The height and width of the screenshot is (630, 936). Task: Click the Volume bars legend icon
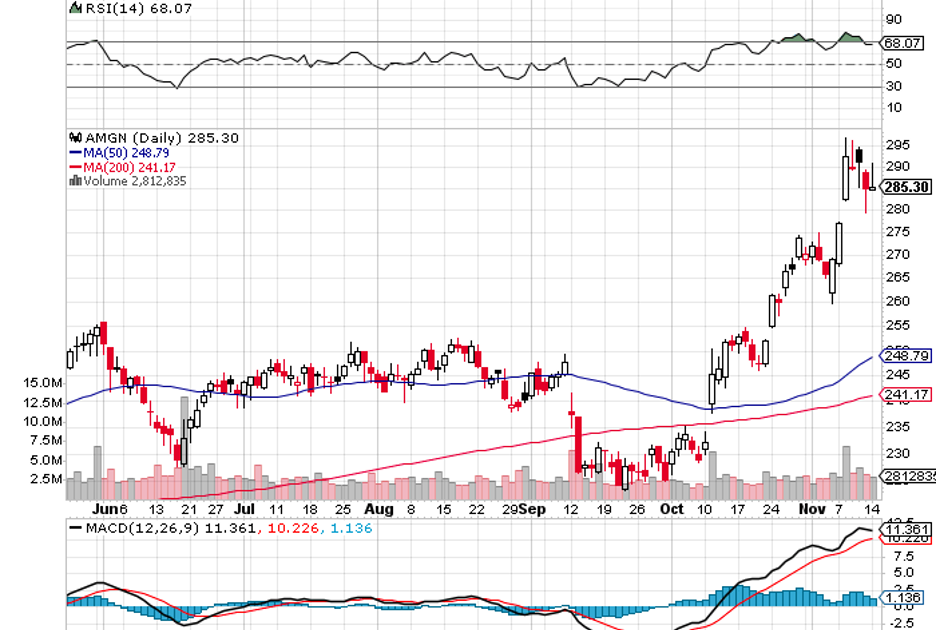click(x=73, y=181)
